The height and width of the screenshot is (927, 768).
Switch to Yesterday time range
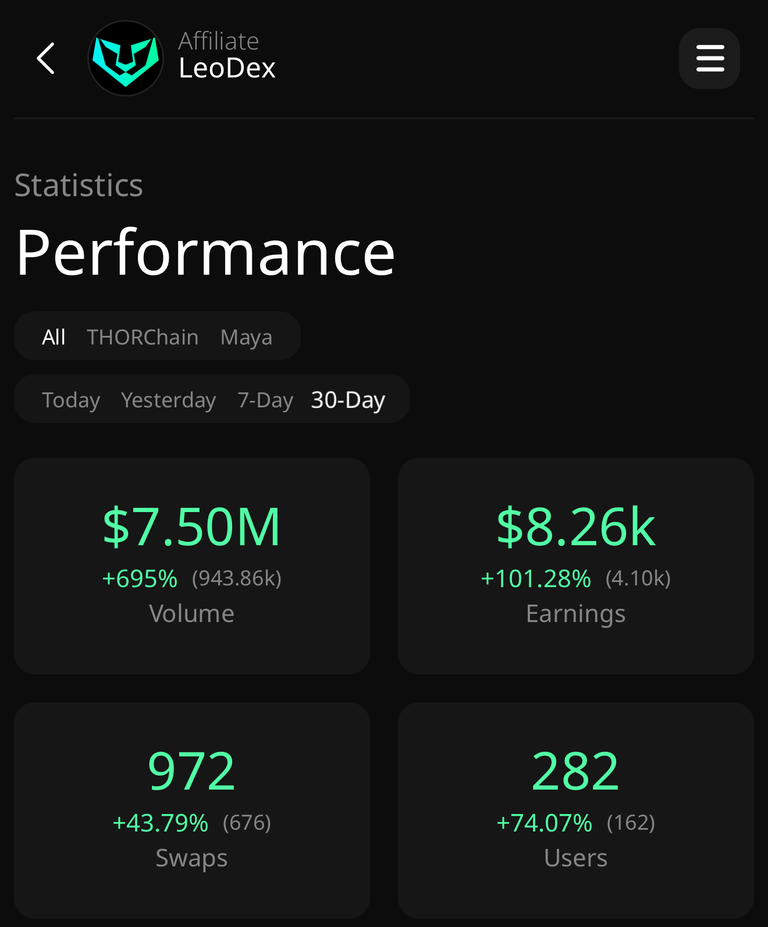pos(168,400)
